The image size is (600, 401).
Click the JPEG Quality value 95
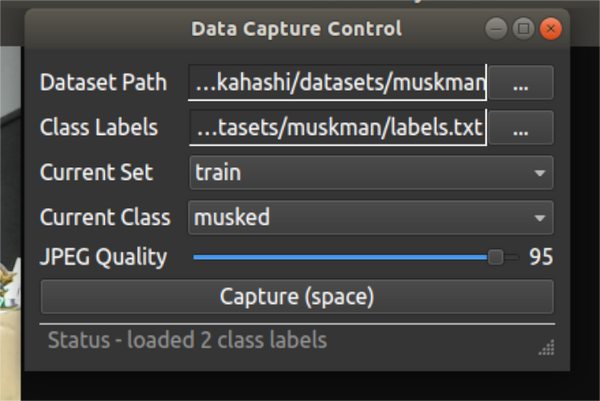point(541,258)
